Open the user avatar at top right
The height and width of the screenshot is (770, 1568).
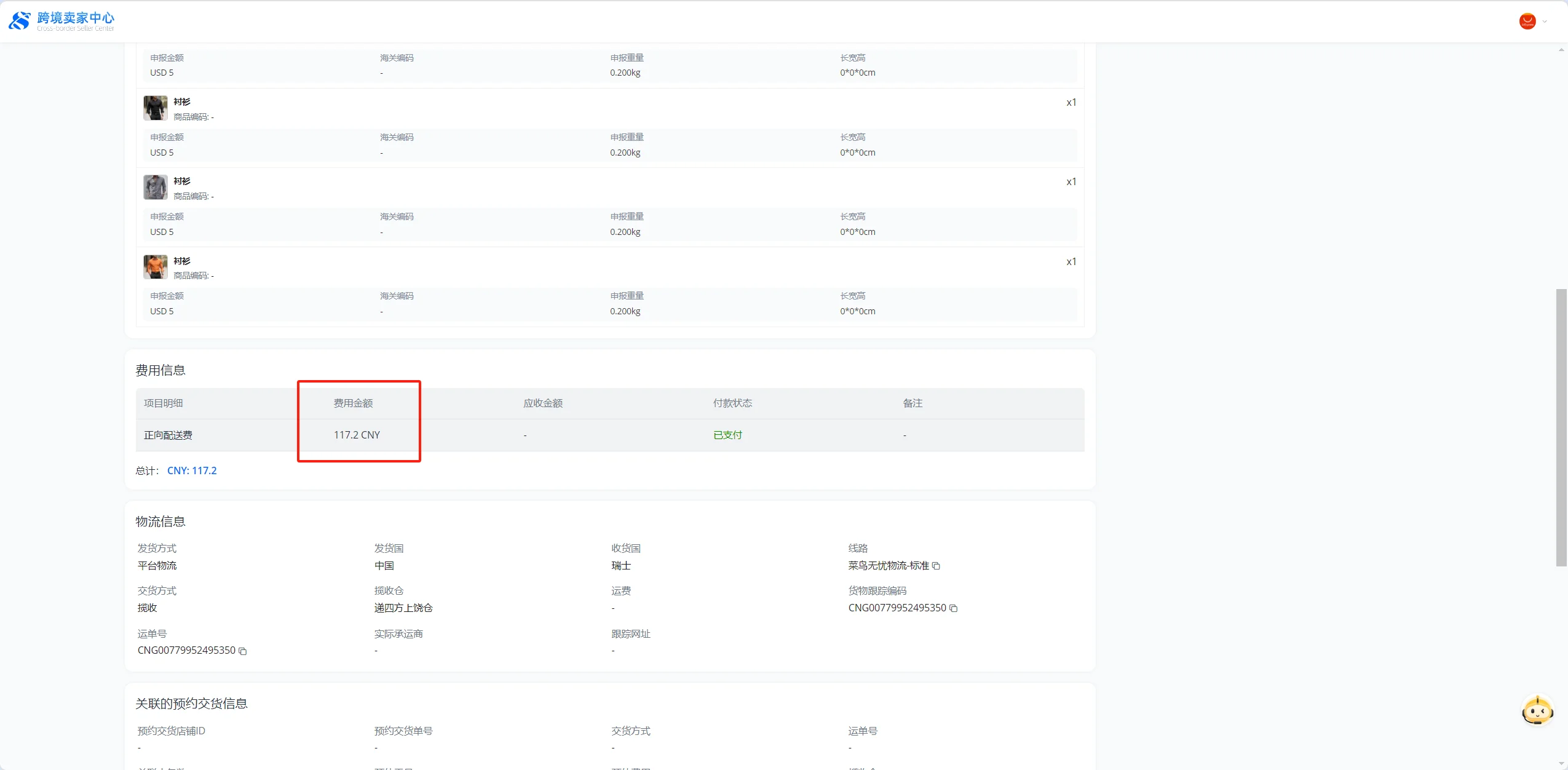[1527, 22]
